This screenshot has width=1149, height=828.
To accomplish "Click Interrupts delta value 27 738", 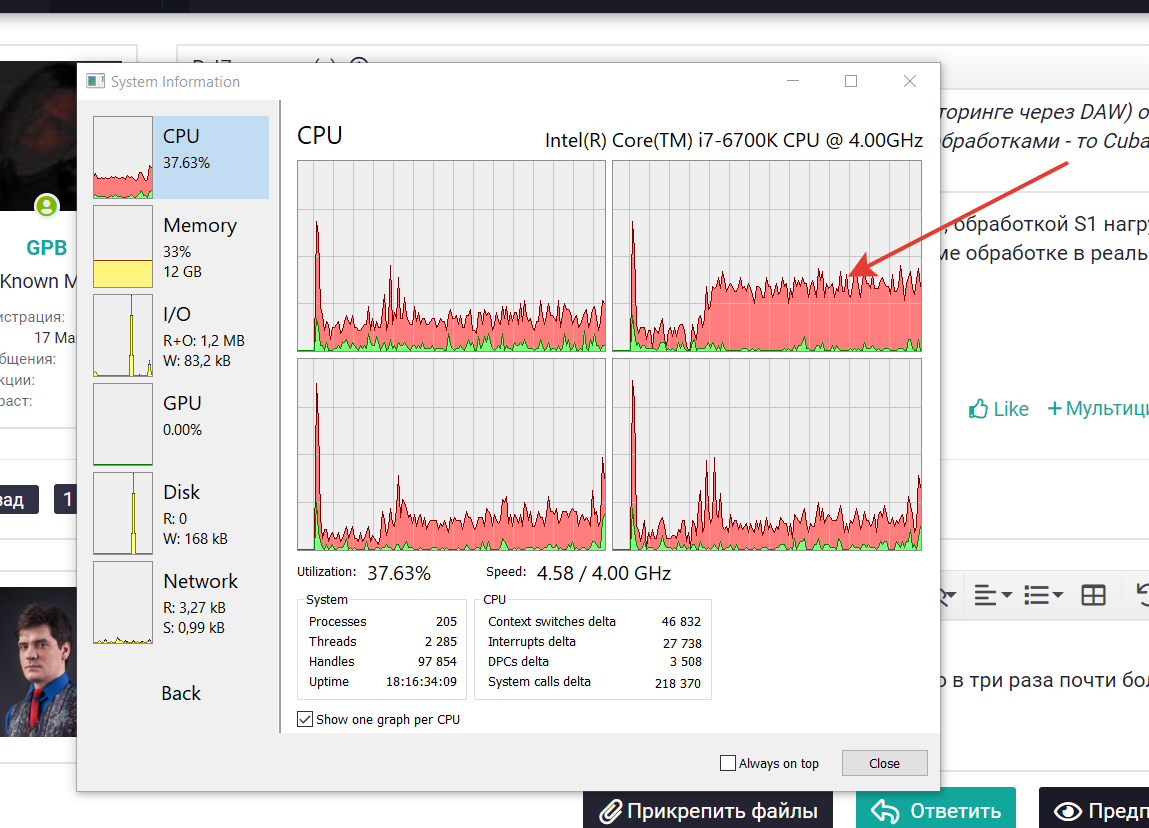I will tap(682, 643).
